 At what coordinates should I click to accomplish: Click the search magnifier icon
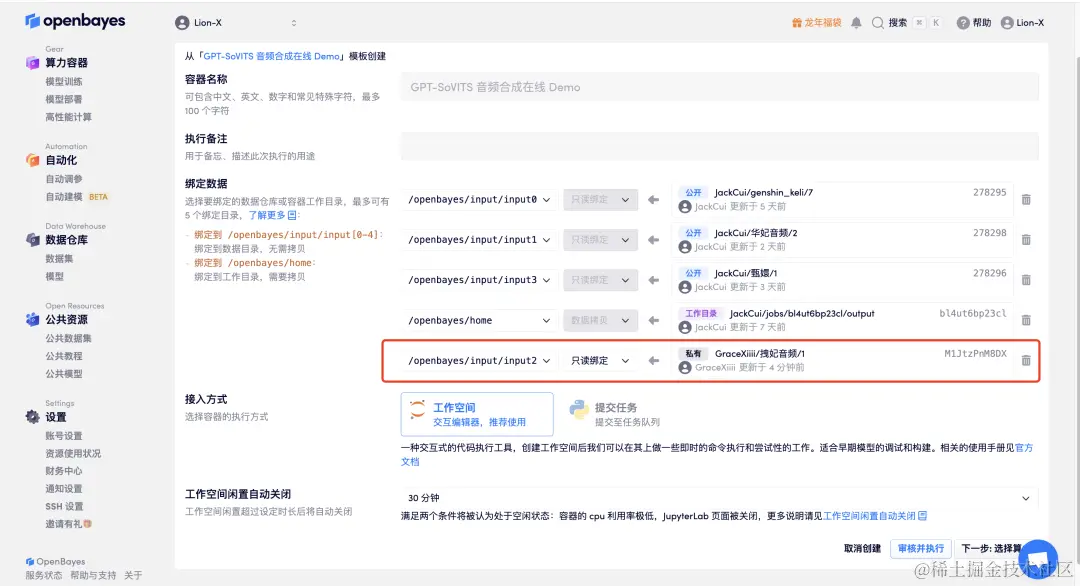point(878,23)
